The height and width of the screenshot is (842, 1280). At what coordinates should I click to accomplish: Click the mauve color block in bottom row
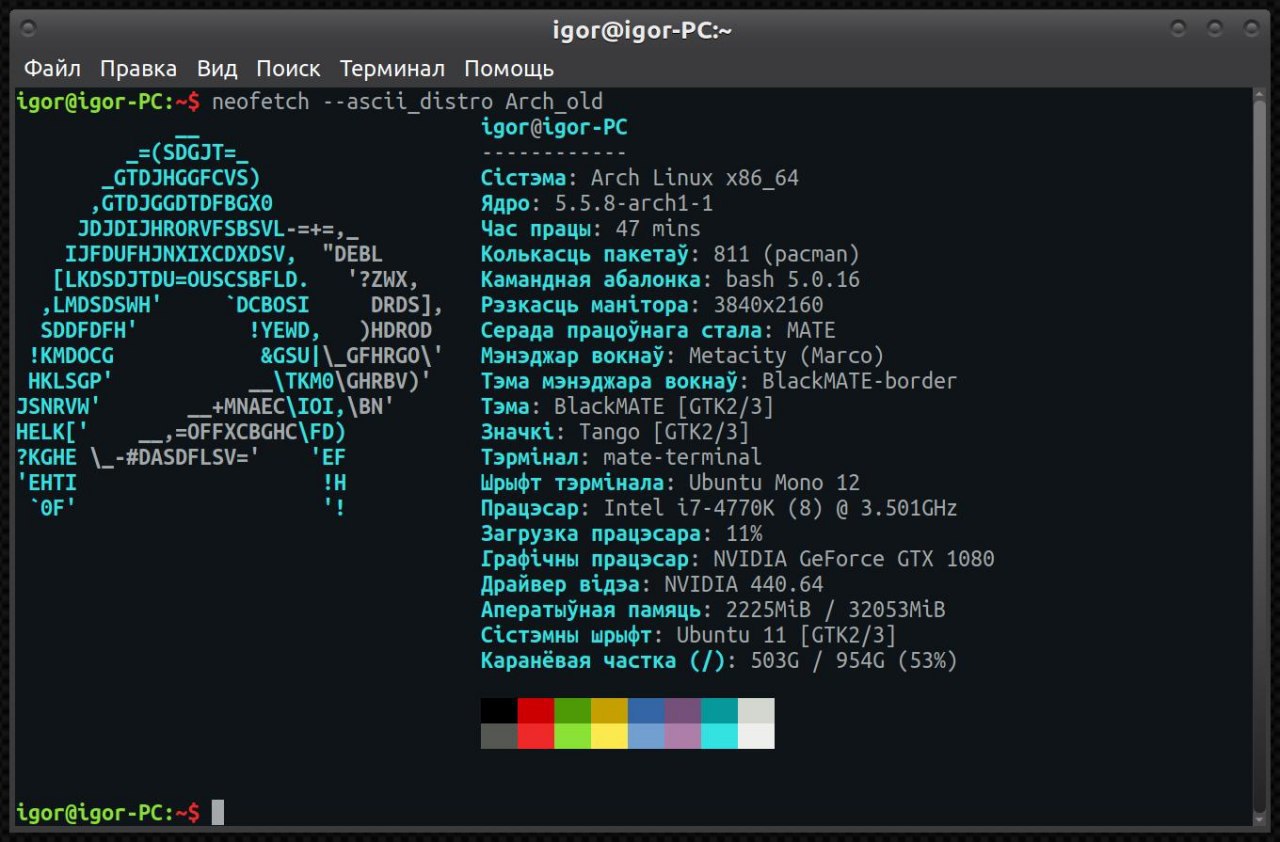pyautogui.click(x=683, y=736)
